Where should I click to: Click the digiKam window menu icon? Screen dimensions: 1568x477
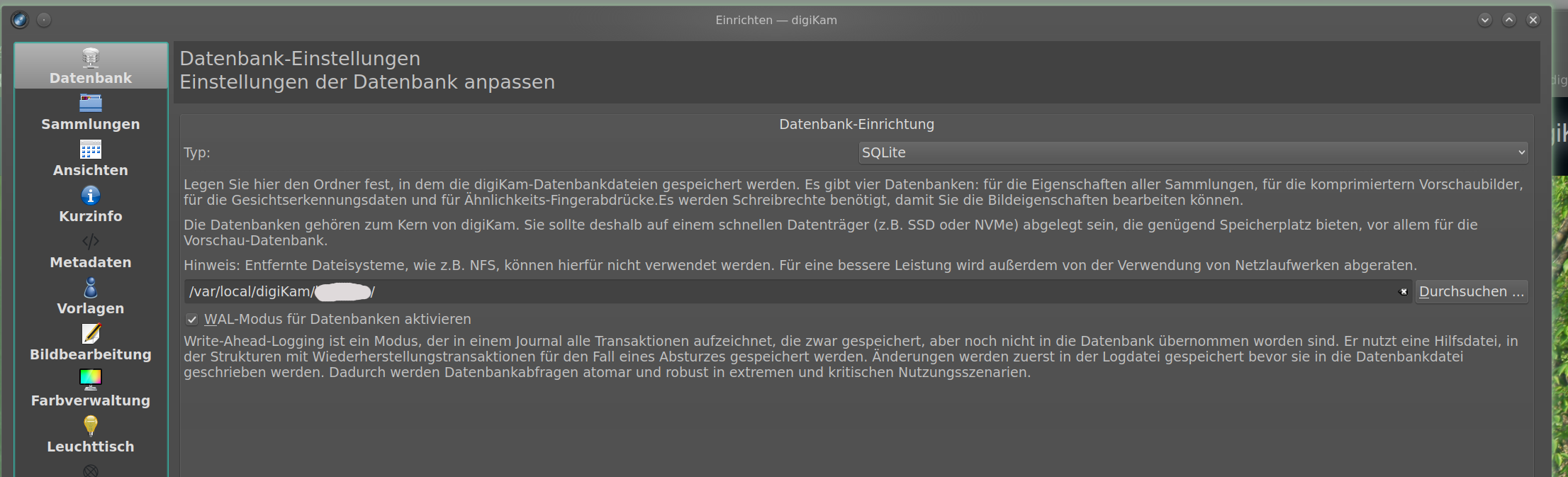pos(20,20)
